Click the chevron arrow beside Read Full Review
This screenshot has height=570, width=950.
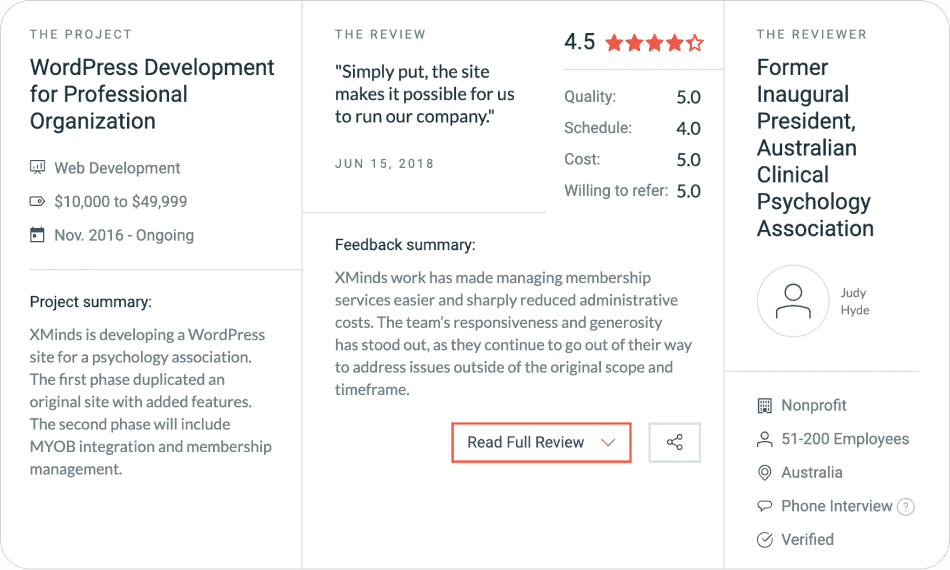tap(608, 442)
